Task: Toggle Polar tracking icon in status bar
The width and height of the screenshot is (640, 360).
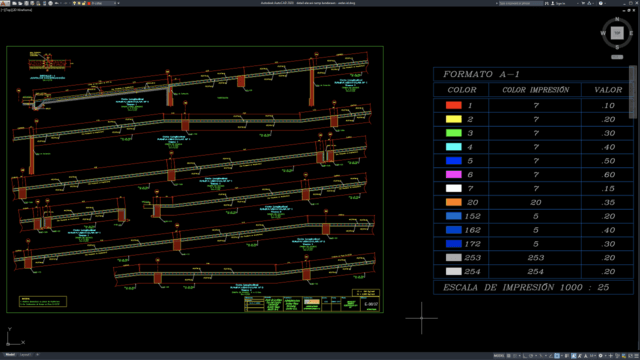Action: point(531,356)
